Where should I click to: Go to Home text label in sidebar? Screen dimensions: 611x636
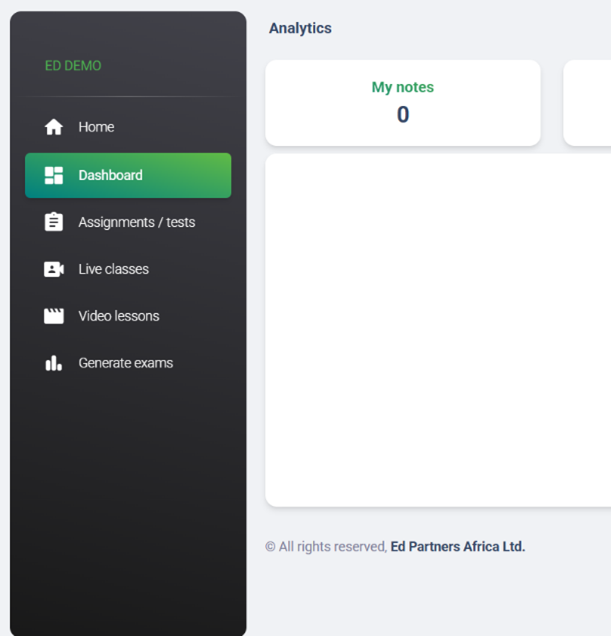click(x=96, y=127)
